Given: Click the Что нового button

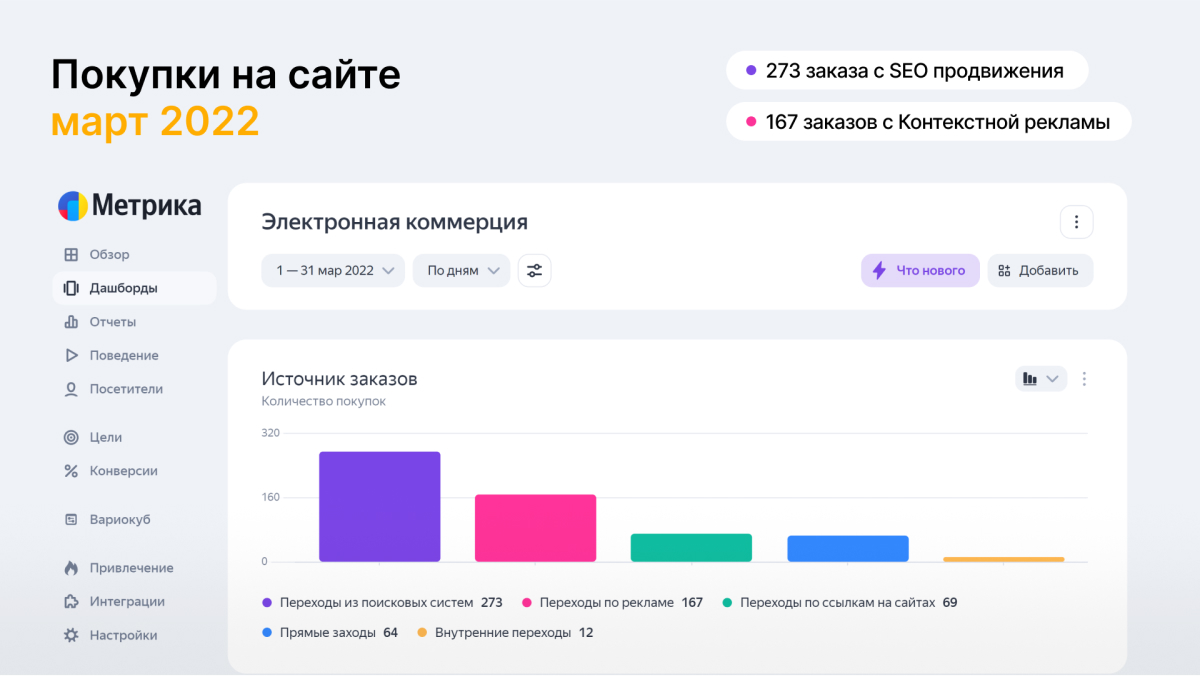Looking at the screenshot, I should tap(920, 270).
